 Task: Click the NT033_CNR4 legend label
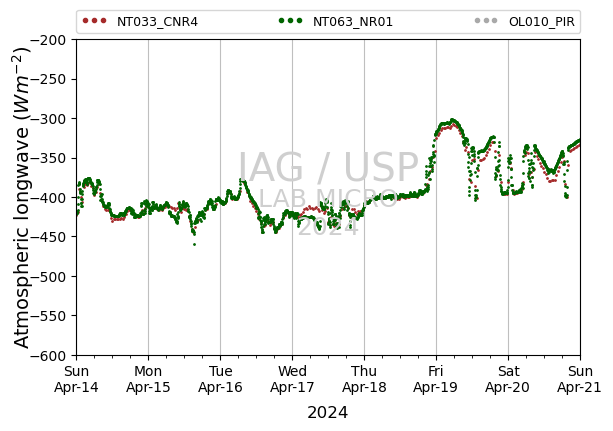pyautogui.click(x=157, y=22)
